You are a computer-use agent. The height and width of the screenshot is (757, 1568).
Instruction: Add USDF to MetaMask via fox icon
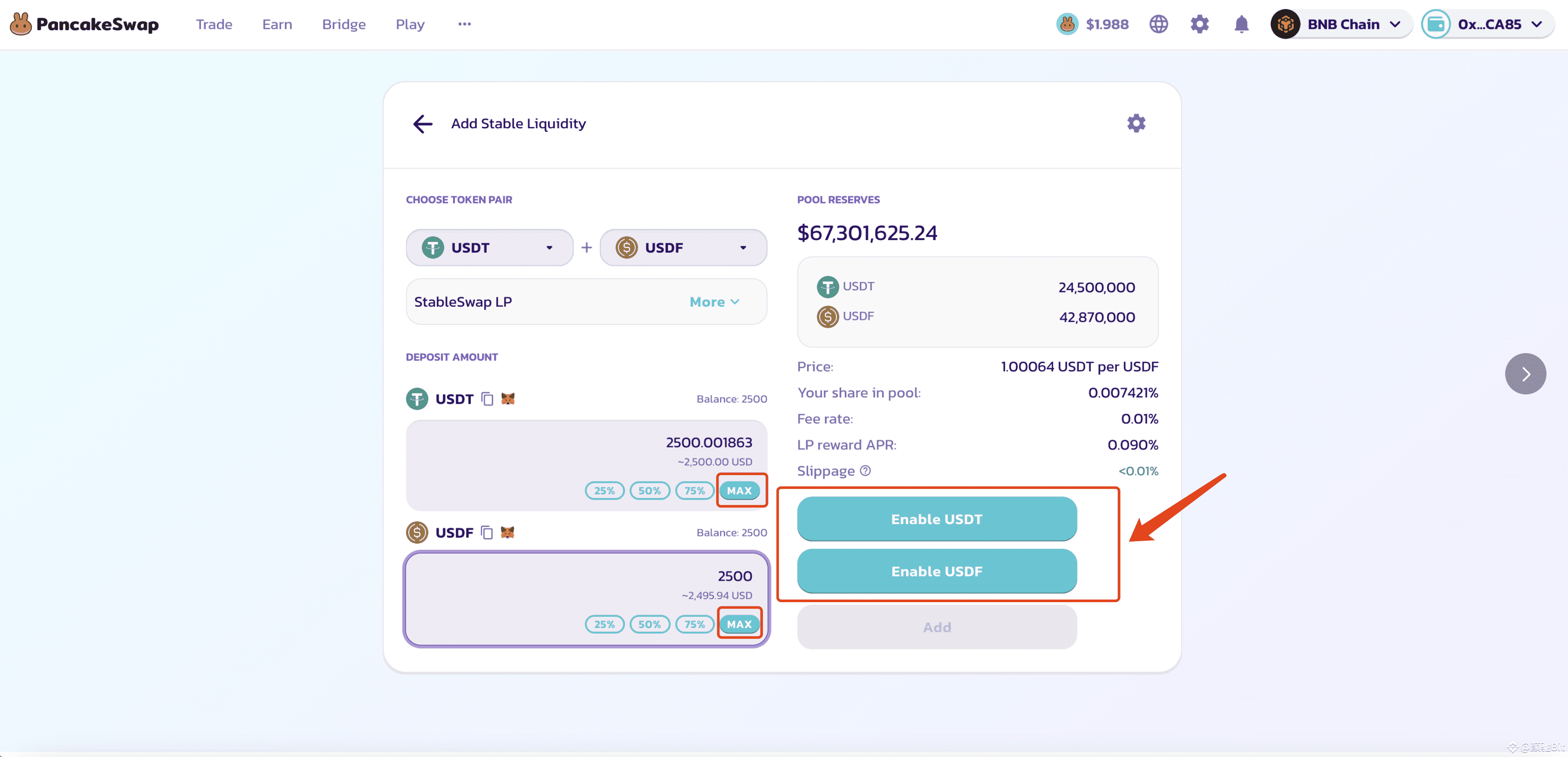tap(507, 532)
